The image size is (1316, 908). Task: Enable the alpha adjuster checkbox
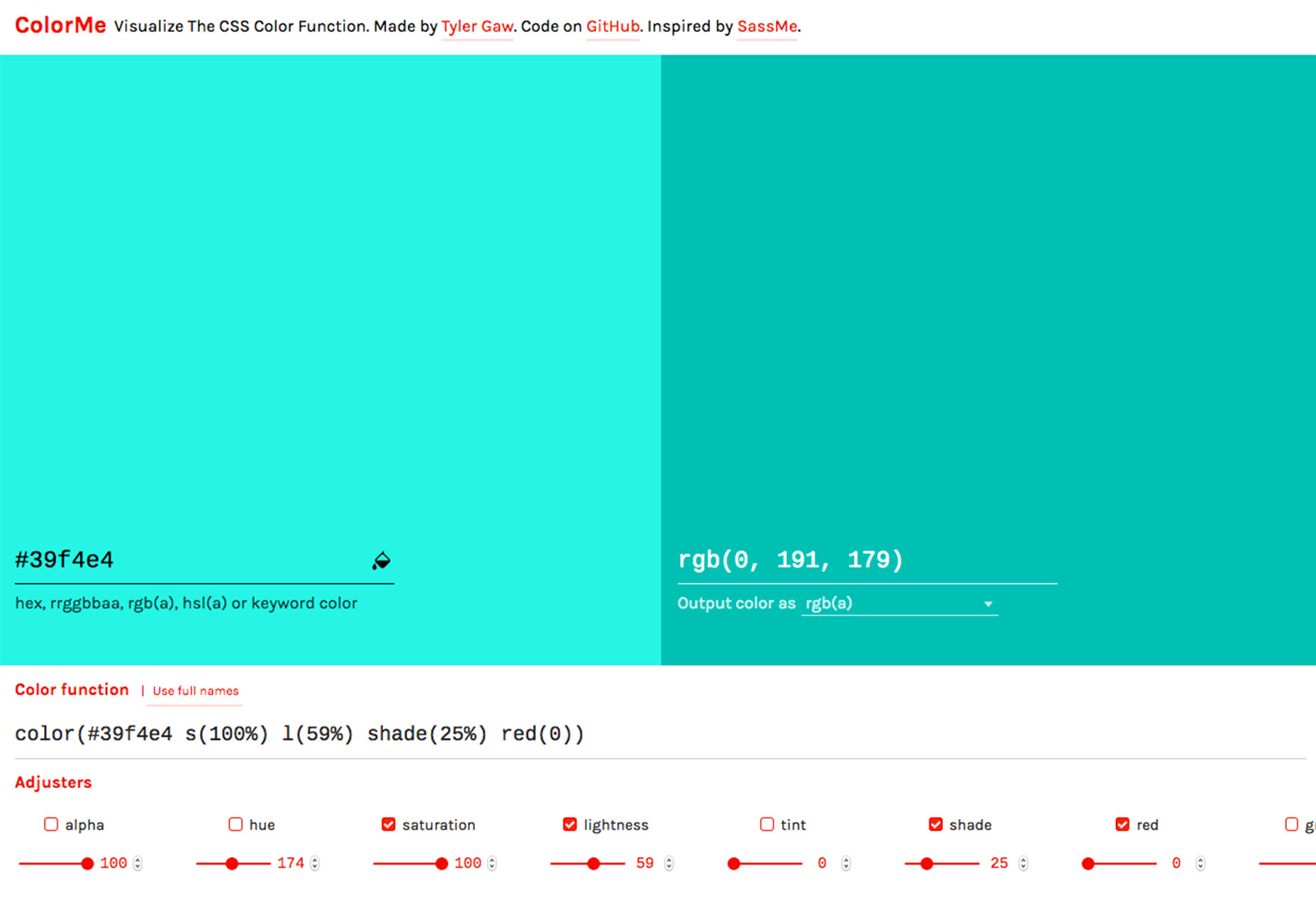[x=51, y=824]
